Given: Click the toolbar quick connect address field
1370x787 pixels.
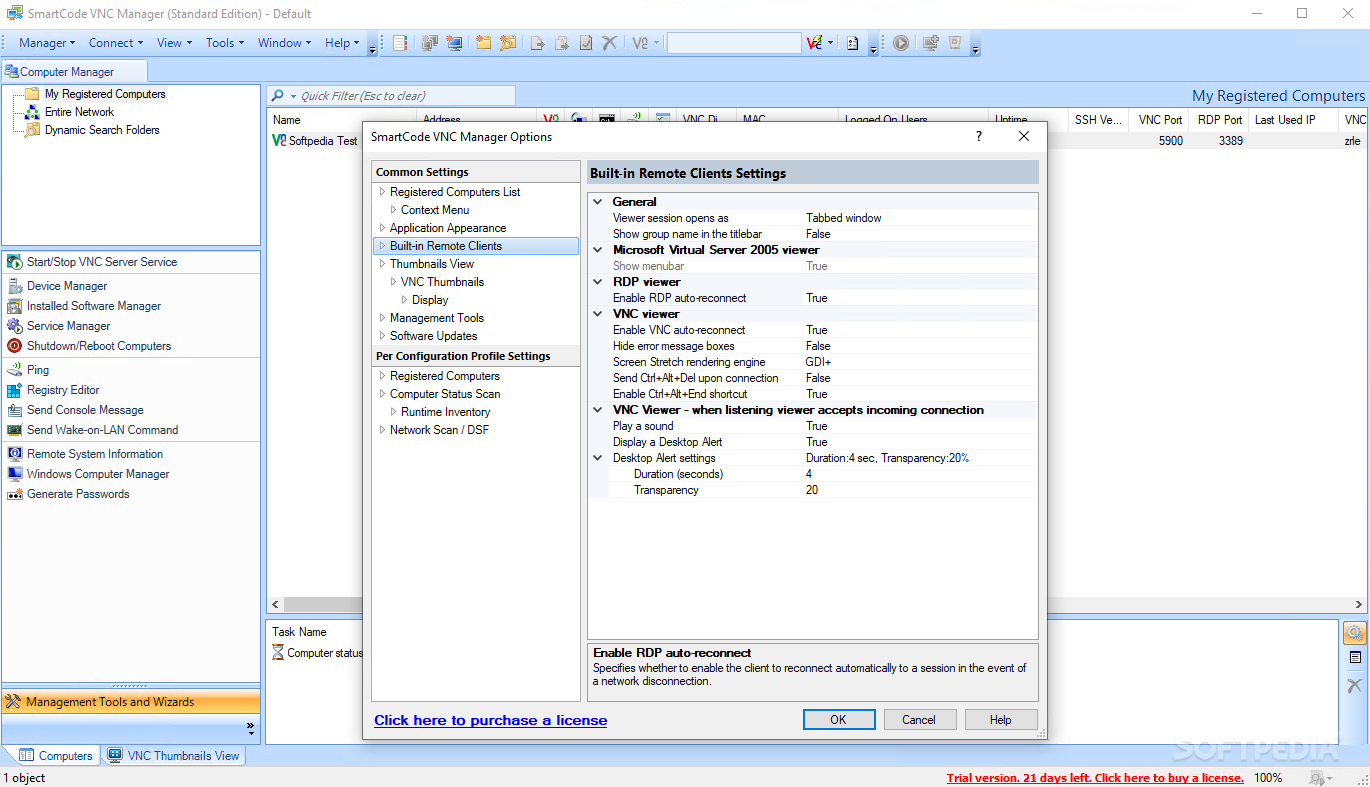Looking at the screenshot, I should click(x=734, y=43).
